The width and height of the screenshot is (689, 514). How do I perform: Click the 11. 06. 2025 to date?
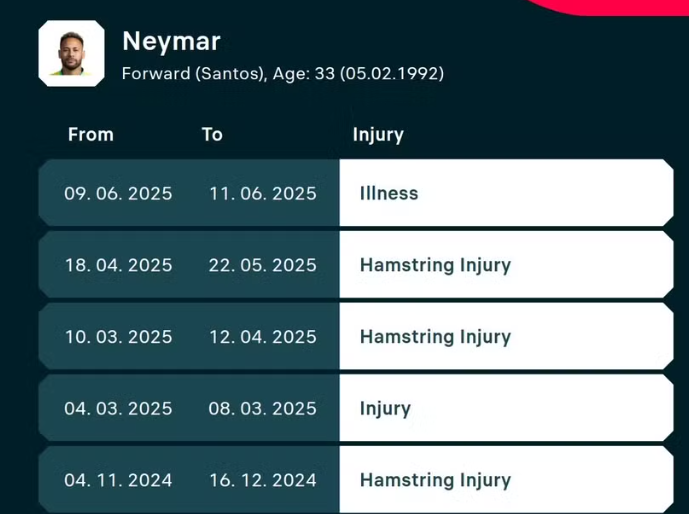pyautogui.click(x=262, y=193)
